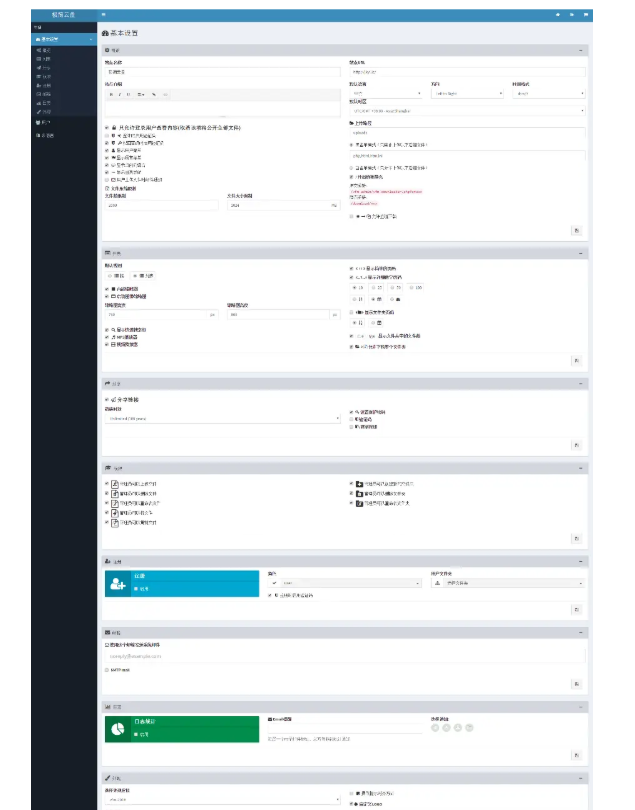
Task: Click the save icon in the 分享 panel
Action: tap(576, 444)
